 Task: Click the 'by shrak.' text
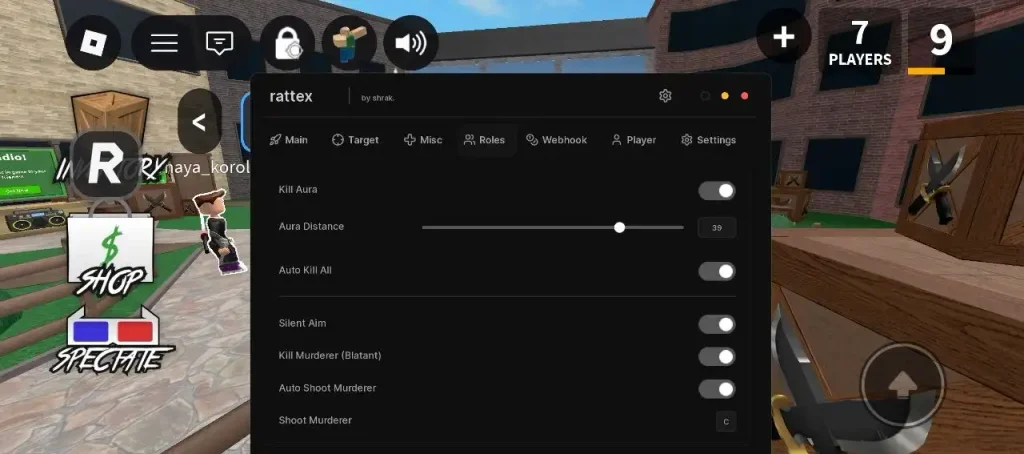tap(377, 98)
